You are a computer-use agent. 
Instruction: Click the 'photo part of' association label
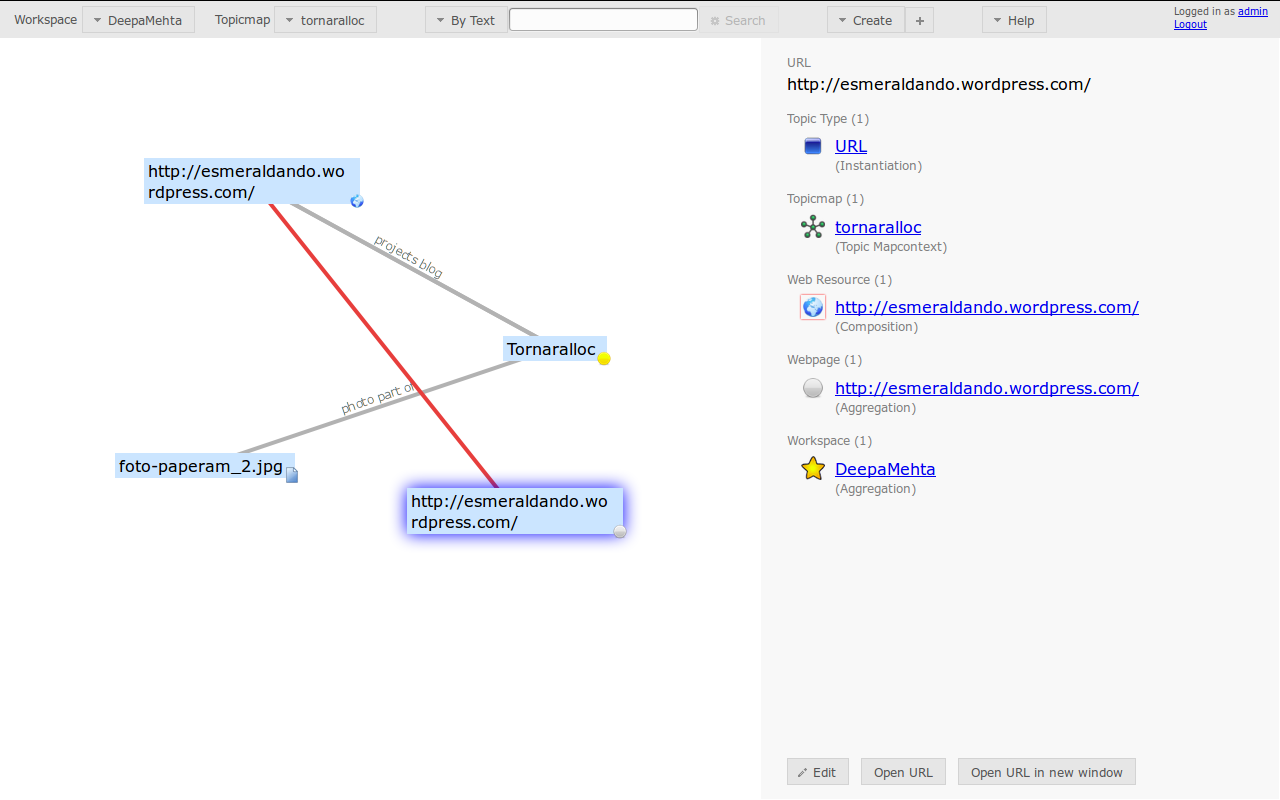[378, 398]
